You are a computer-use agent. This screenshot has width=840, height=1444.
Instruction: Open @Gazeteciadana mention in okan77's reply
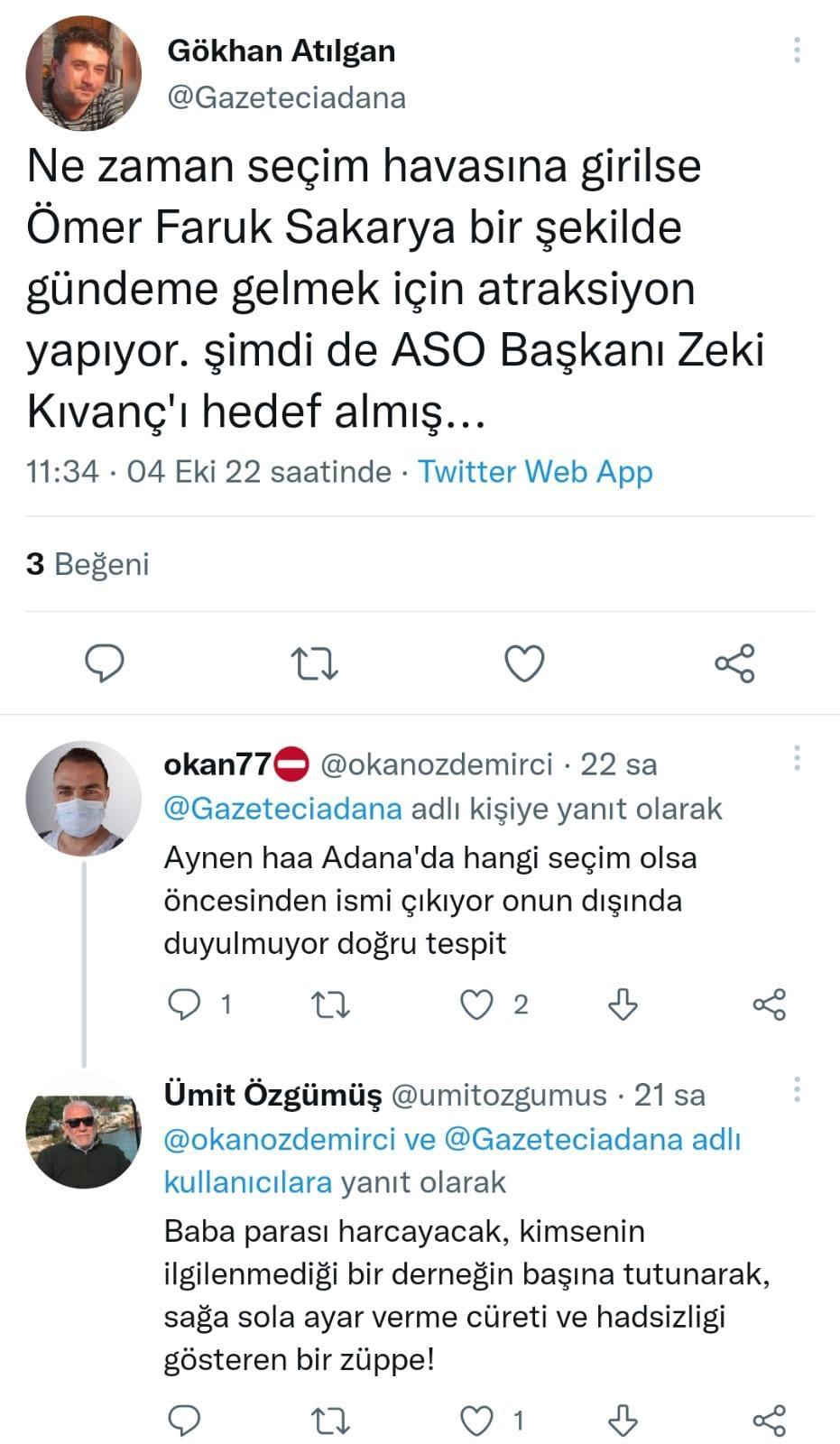pos(282,809)
